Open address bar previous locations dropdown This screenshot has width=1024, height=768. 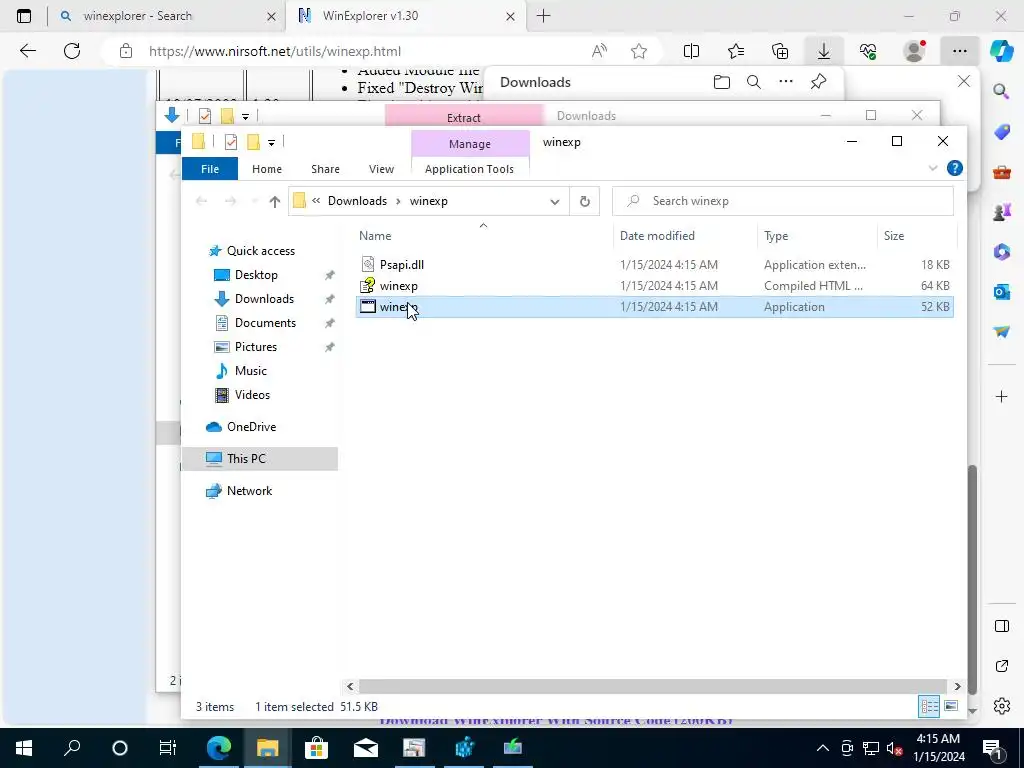coord(554,201)
